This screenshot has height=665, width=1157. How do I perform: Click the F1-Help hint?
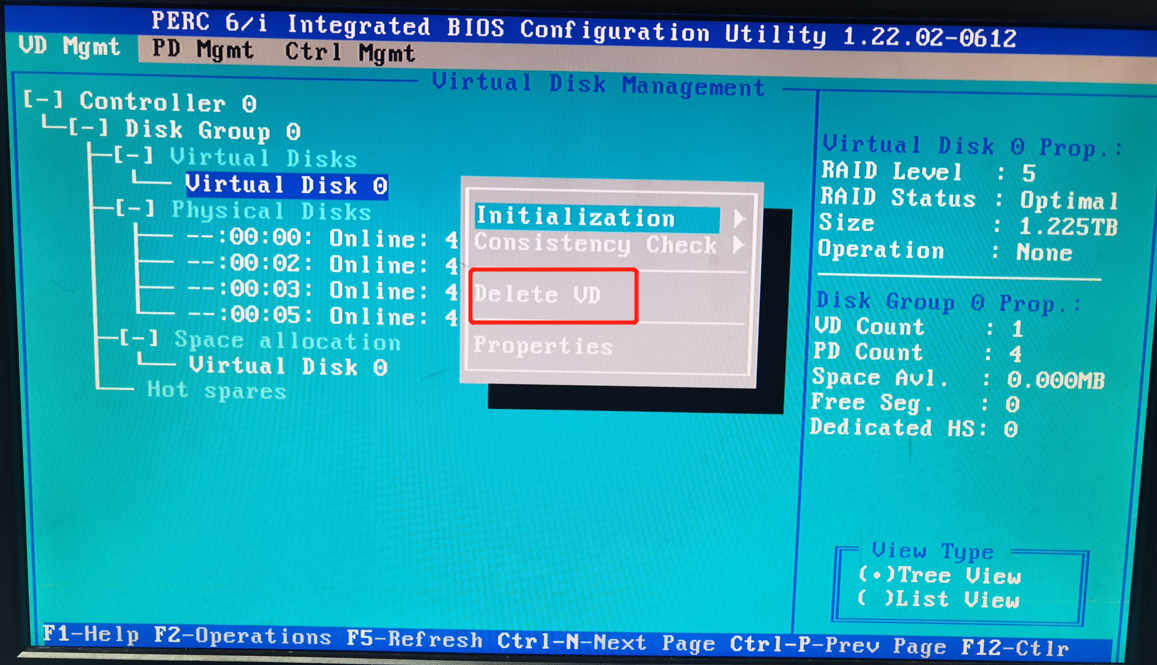[91, 634]
